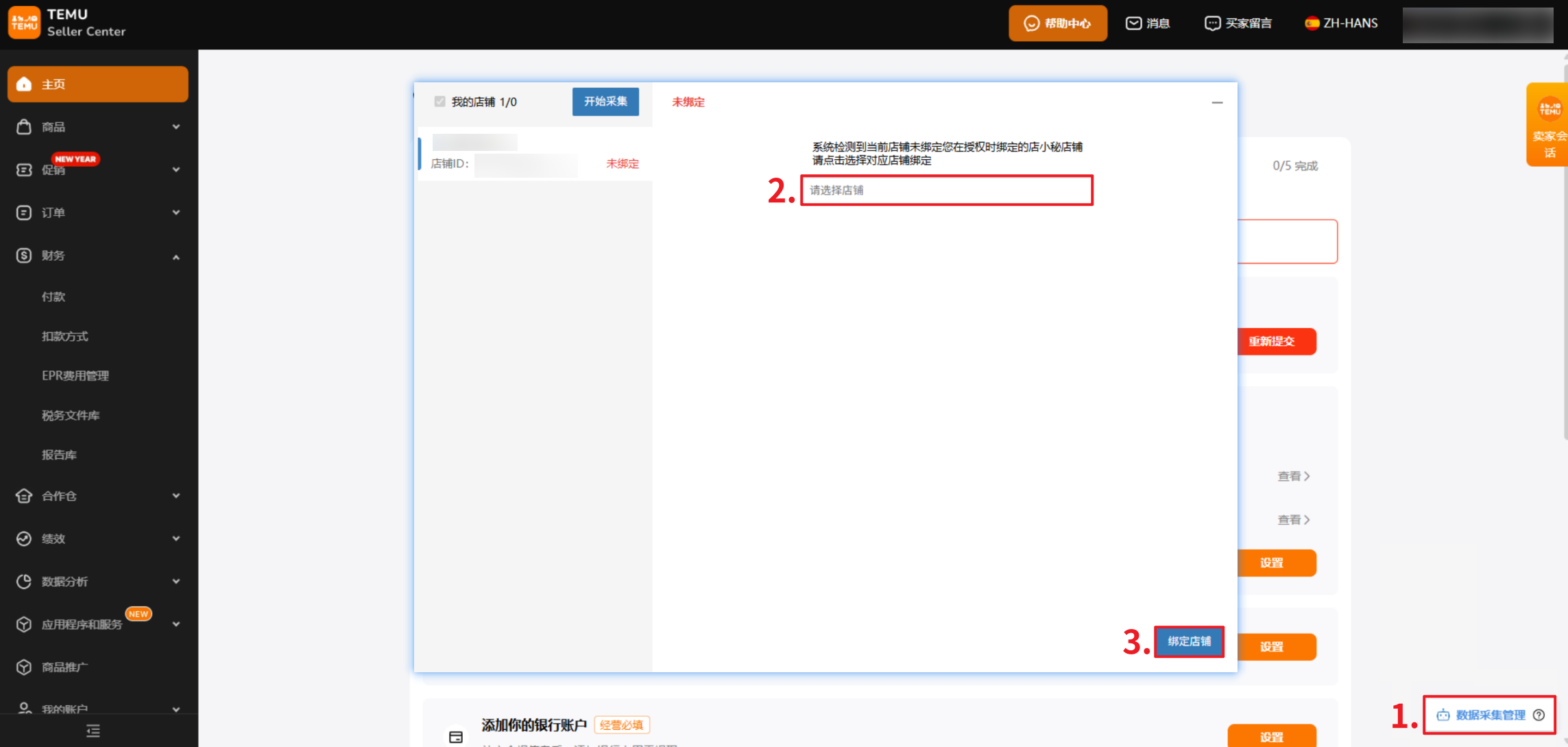1568x747 pixels.
Task: Switch language via ZH-HANS flag icon
Action: point(1312,23)
